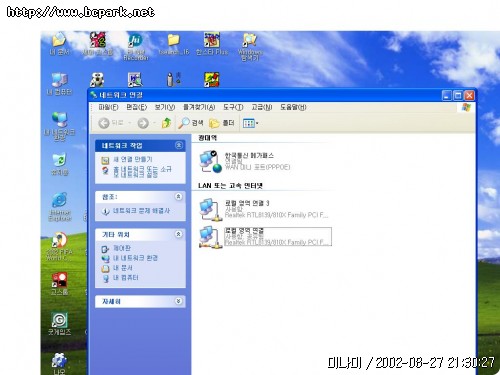The image size is (500, 375).
Task: Select the soccer ball desktop shortcut
Action: 97,80
